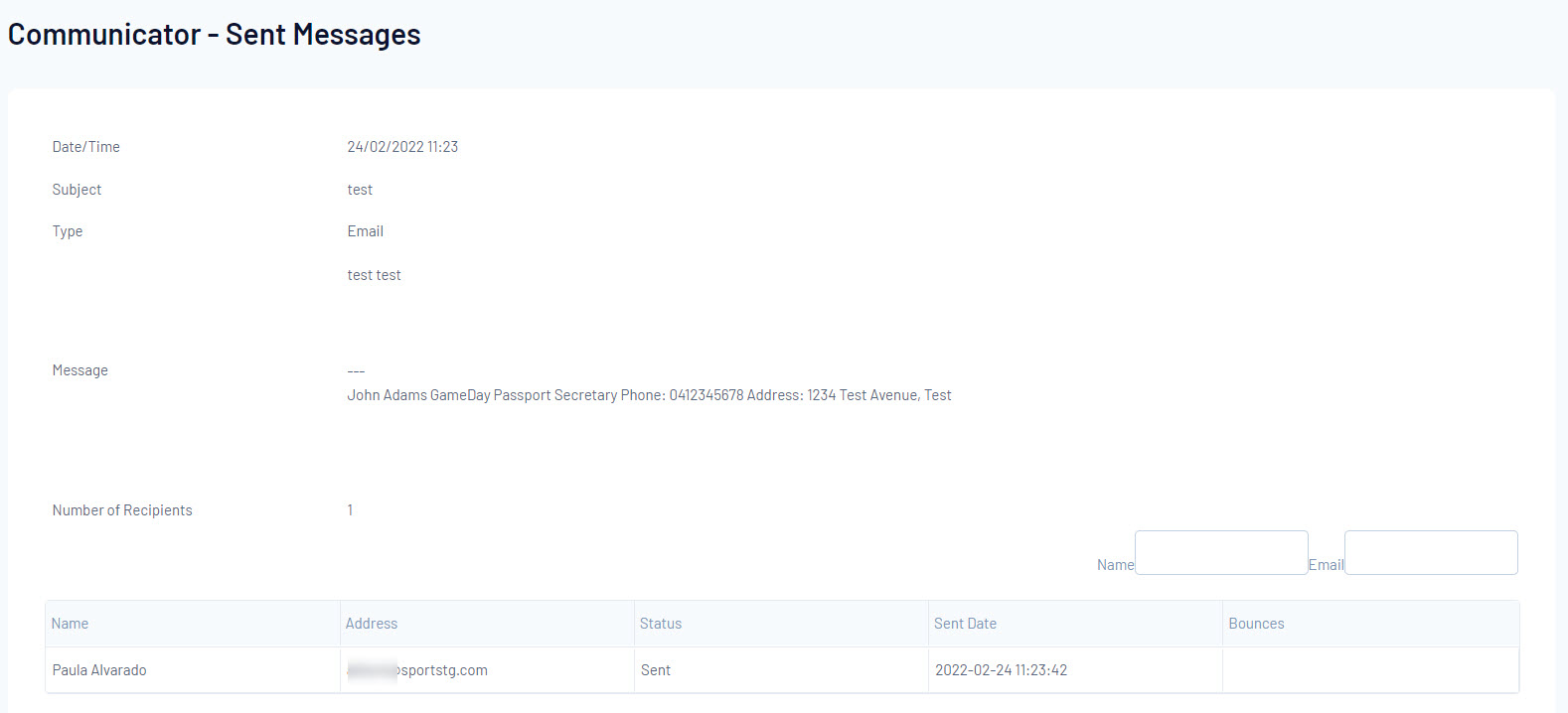Click the Name filter label
This screenshot has height=713, width=1568.
coord(1115,565)
